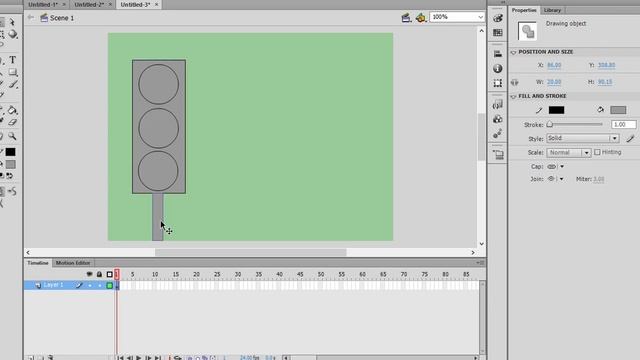
Task: Click the stroke width input field
Action: point(623,124)
